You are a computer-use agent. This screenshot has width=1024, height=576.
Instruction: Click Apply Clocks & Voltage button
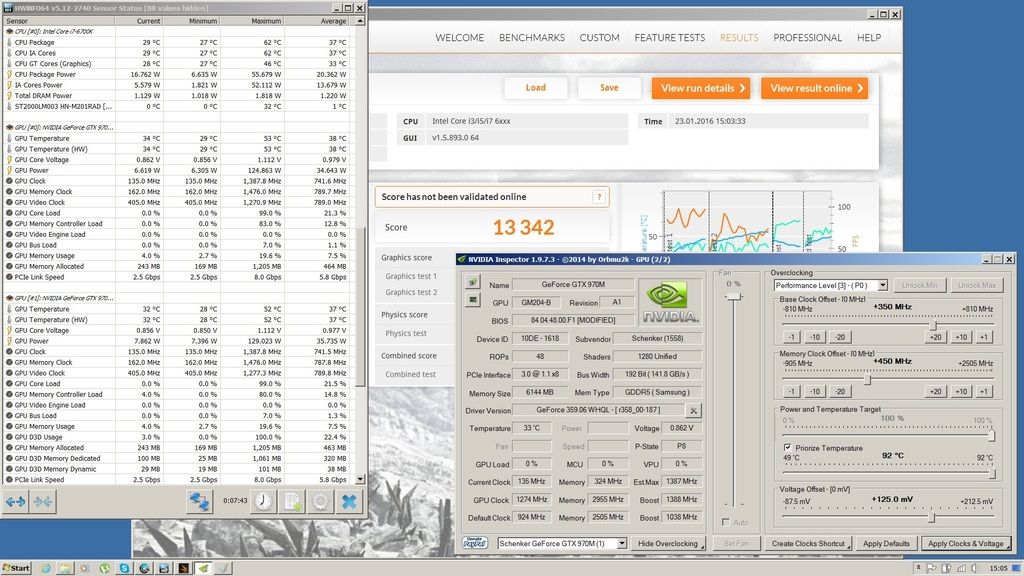[x=966, y=543]
